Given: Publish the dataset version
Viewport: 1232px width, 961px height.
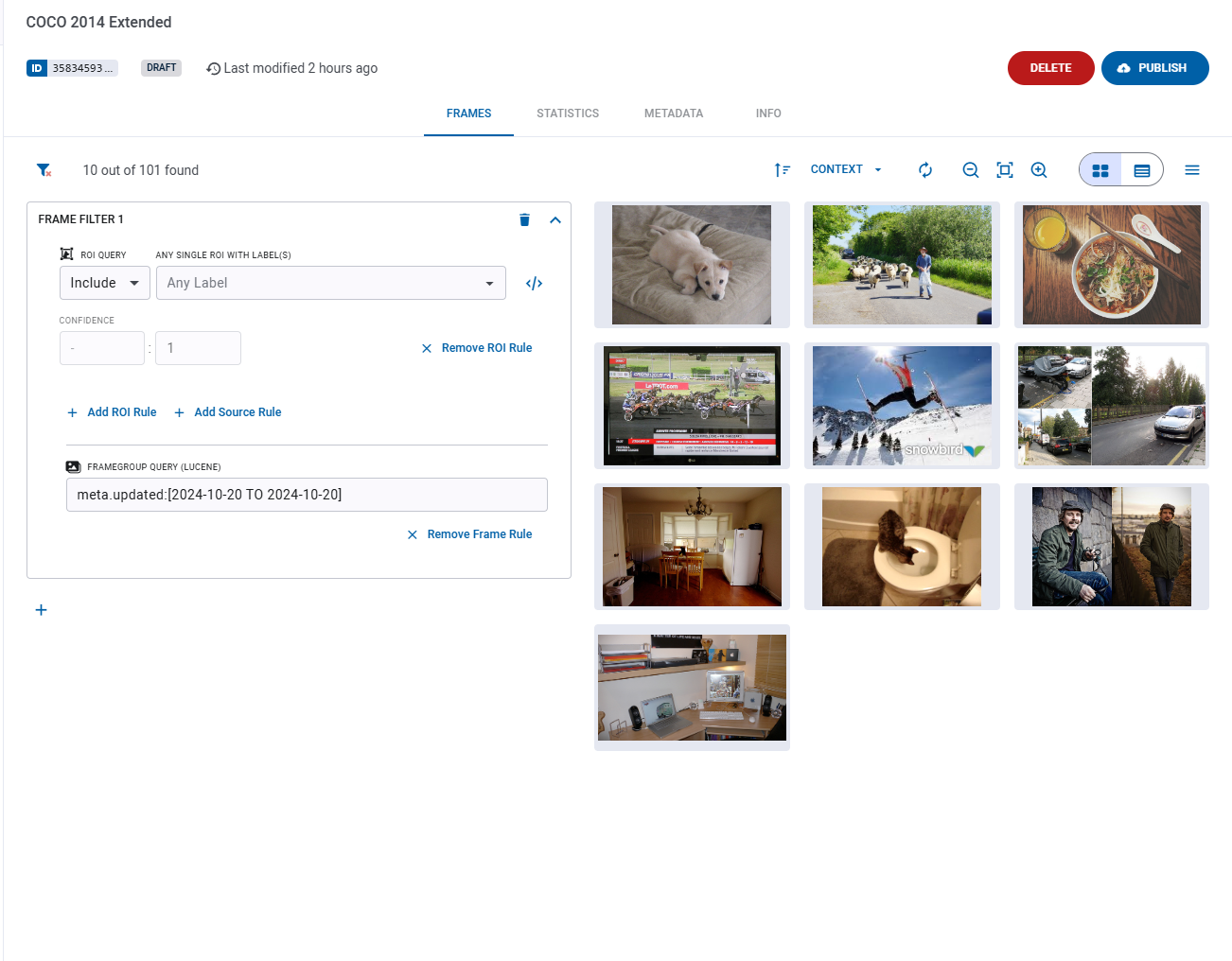Looking at the screenshot, I should (1154, 68).
